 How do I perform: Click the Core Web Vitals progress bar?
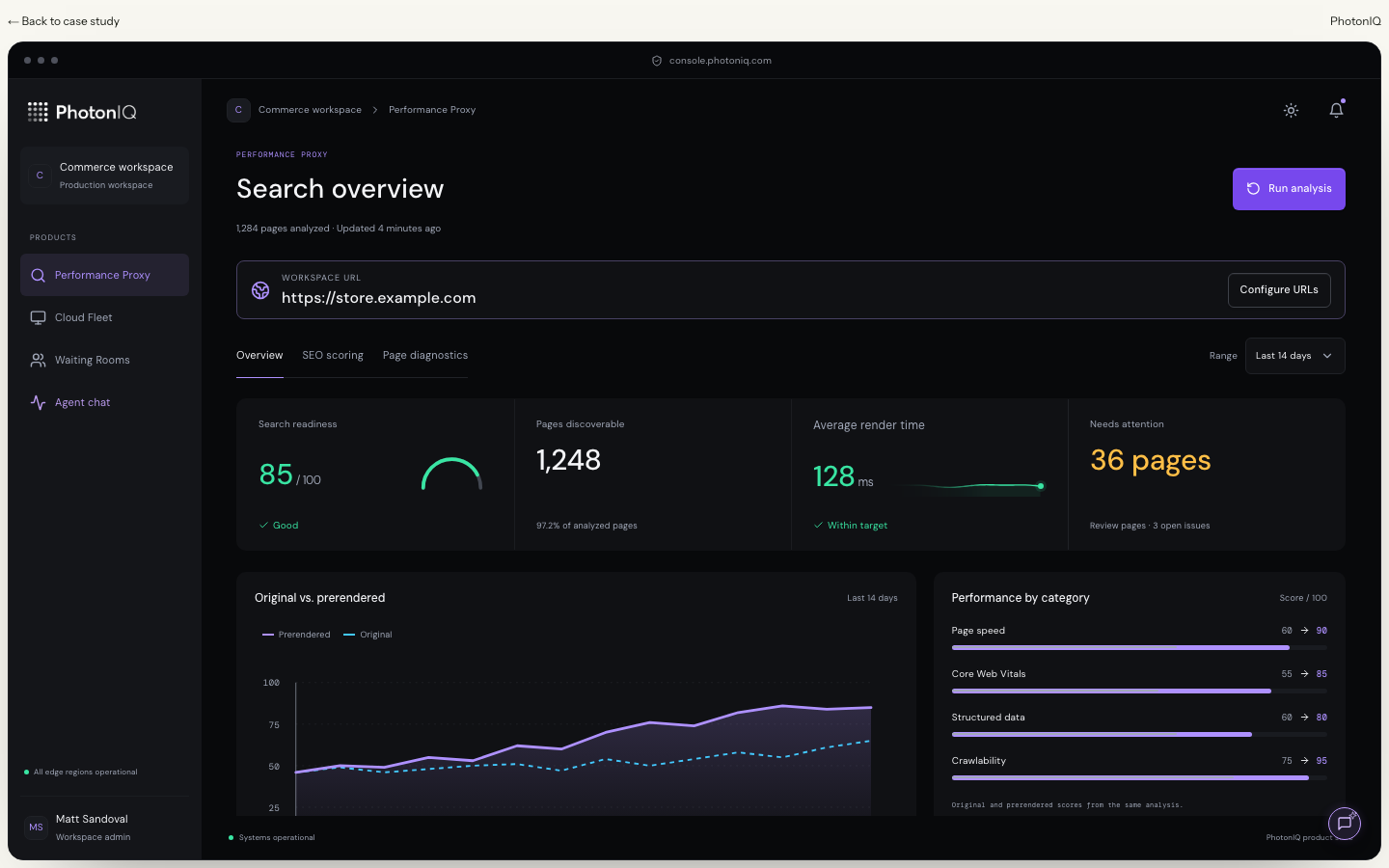[x=1139, y=692]
